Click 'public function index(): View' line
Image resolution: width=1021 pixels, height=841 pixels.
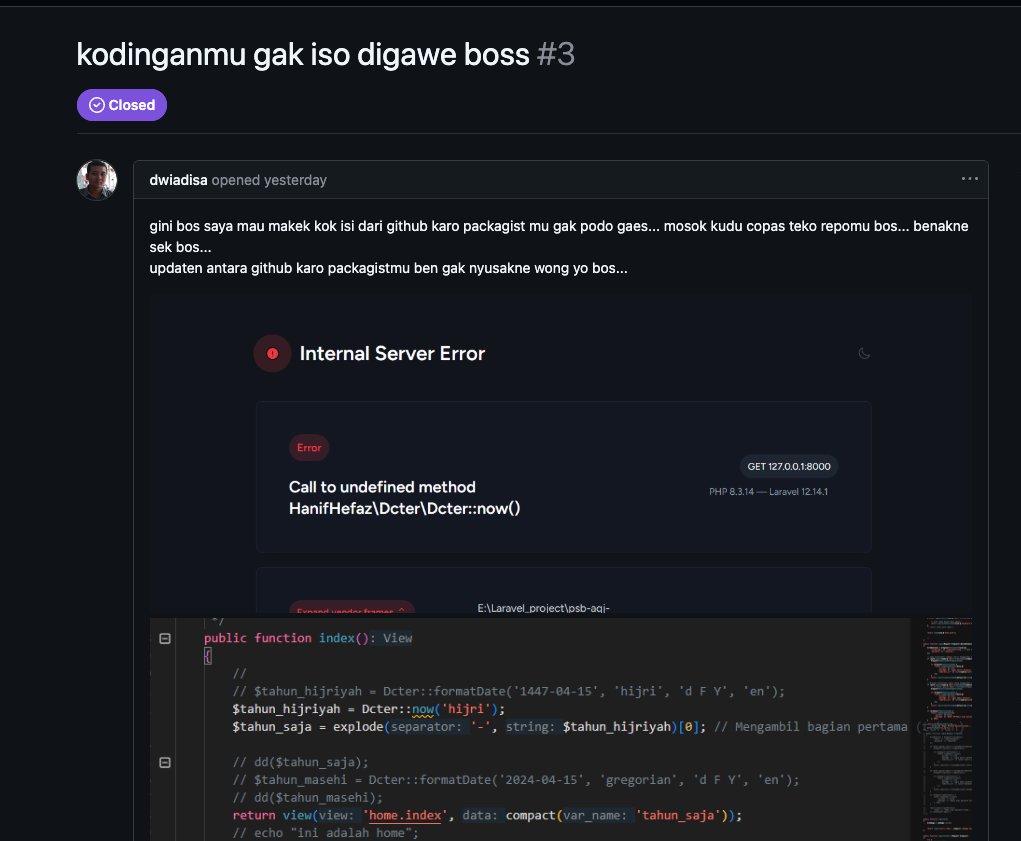308,638
